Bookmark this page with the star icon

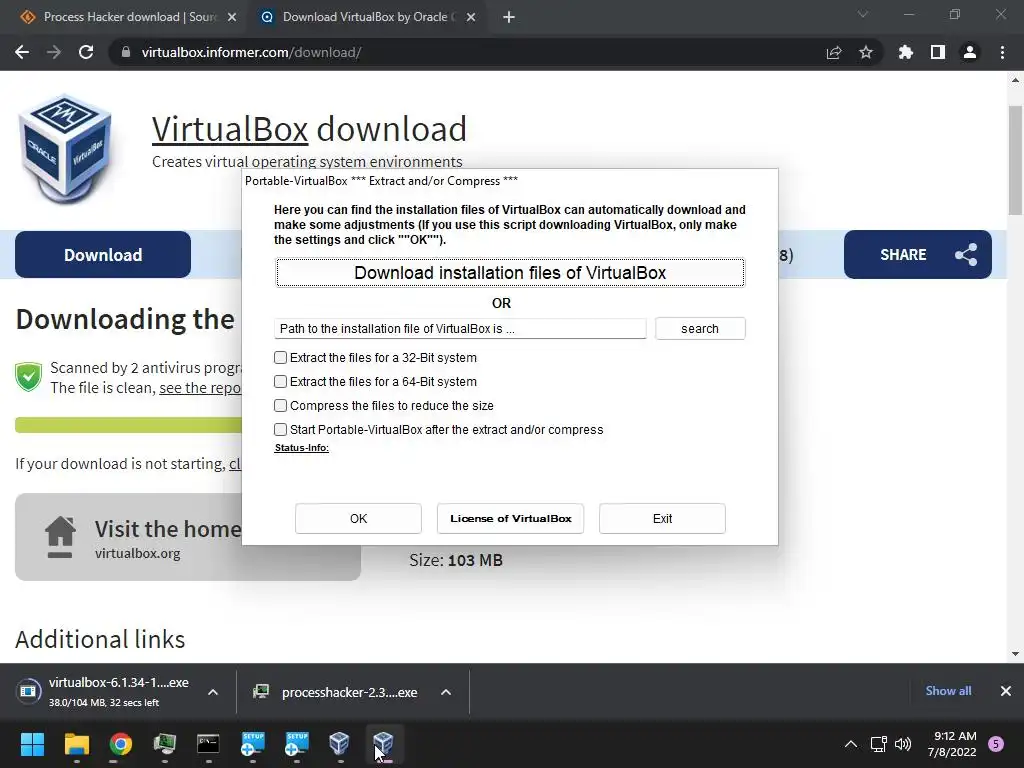[866, 52]
